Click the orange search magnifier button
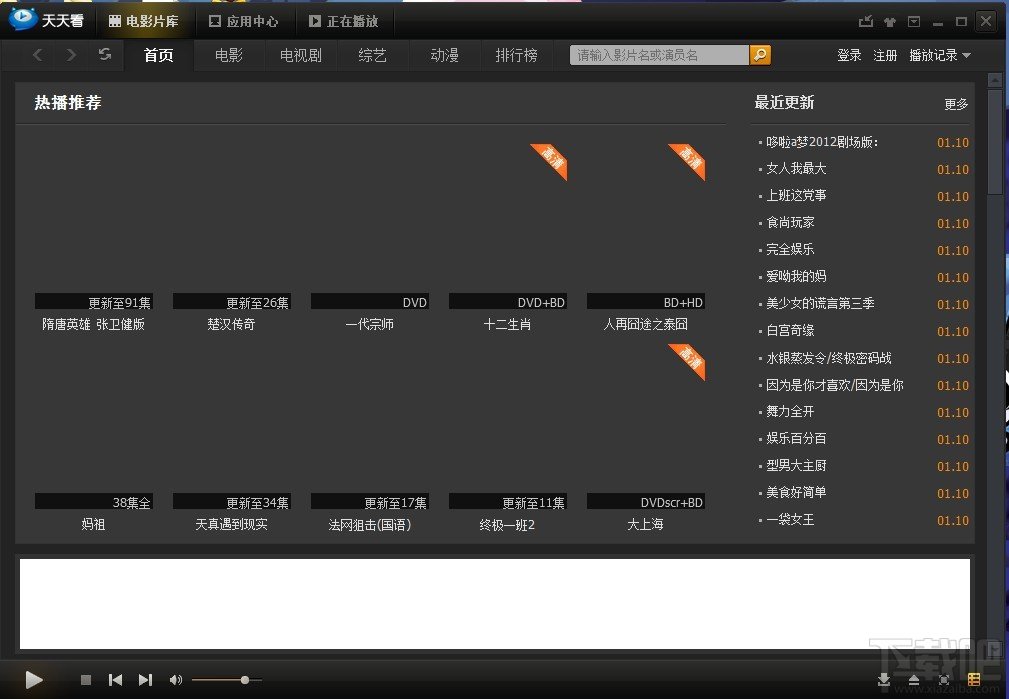The image size is (1009, 699). (760, 55)
